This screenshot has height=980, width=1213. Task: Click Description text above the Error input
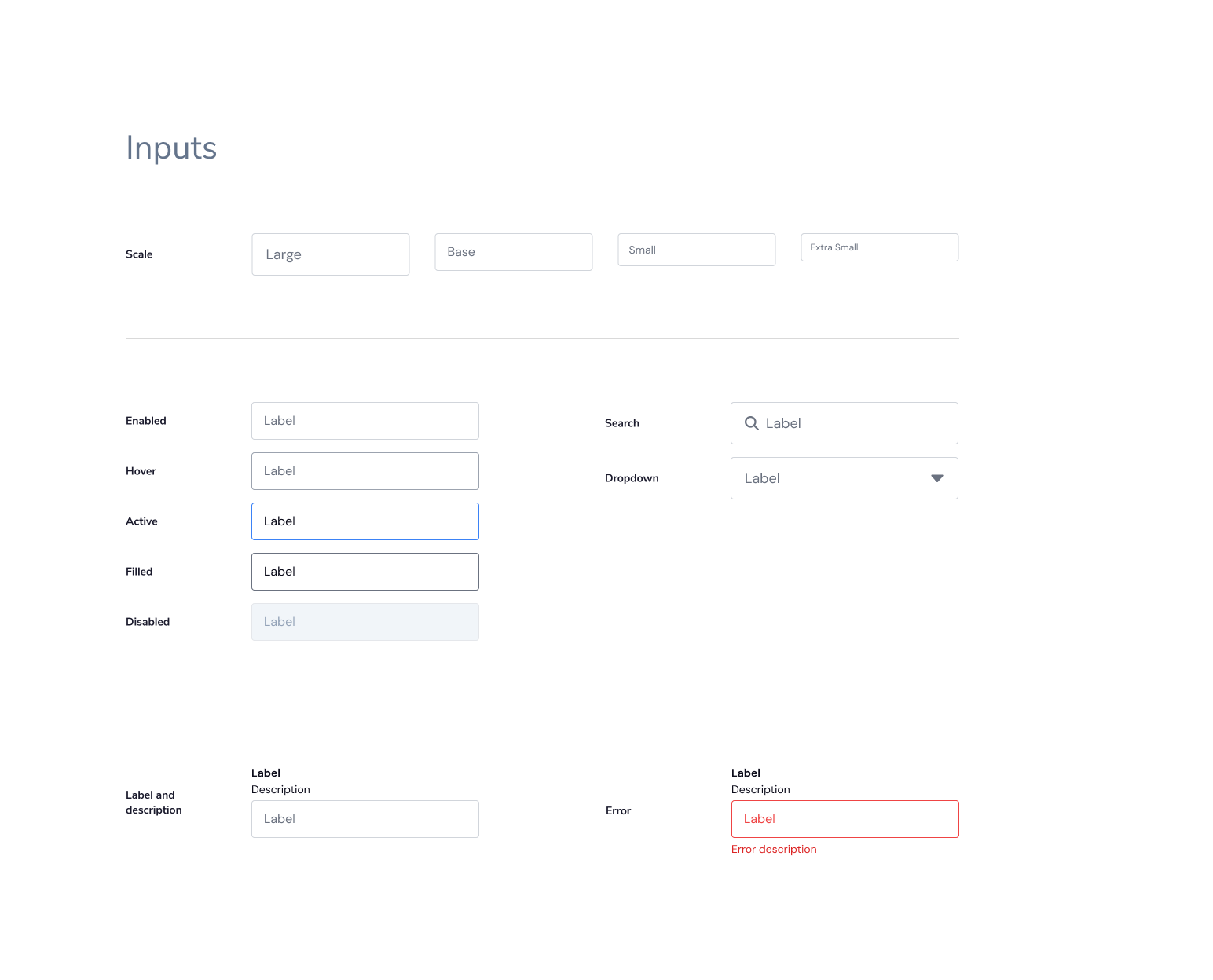coord(760,790)
